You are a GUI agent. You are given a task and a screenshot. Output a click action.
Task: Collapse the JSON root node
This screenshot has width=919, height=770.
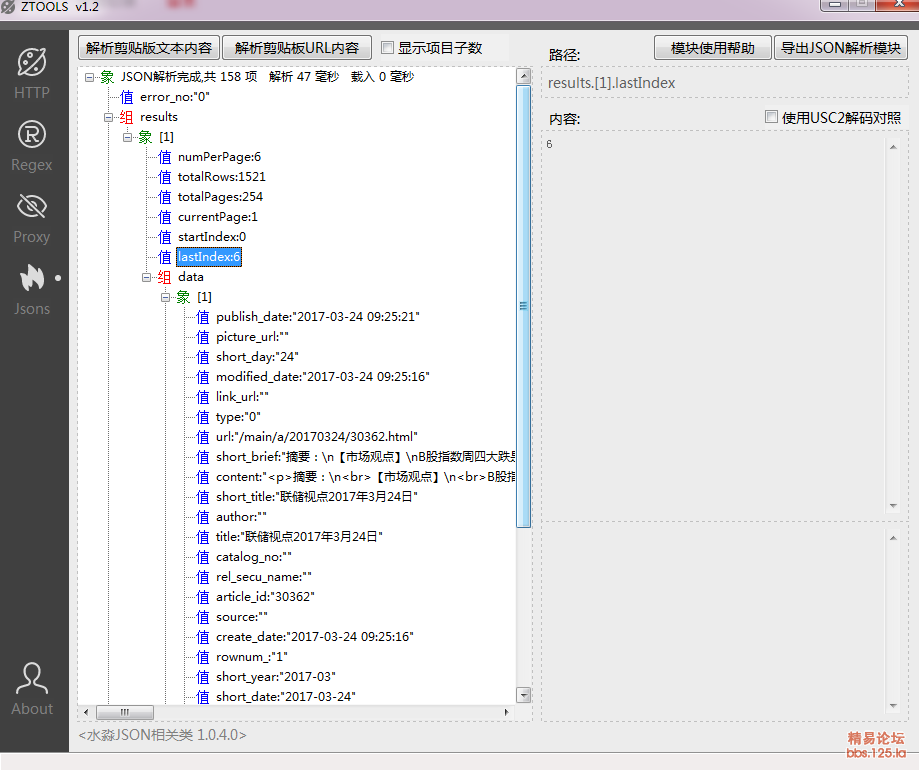(x=89, y=77)
